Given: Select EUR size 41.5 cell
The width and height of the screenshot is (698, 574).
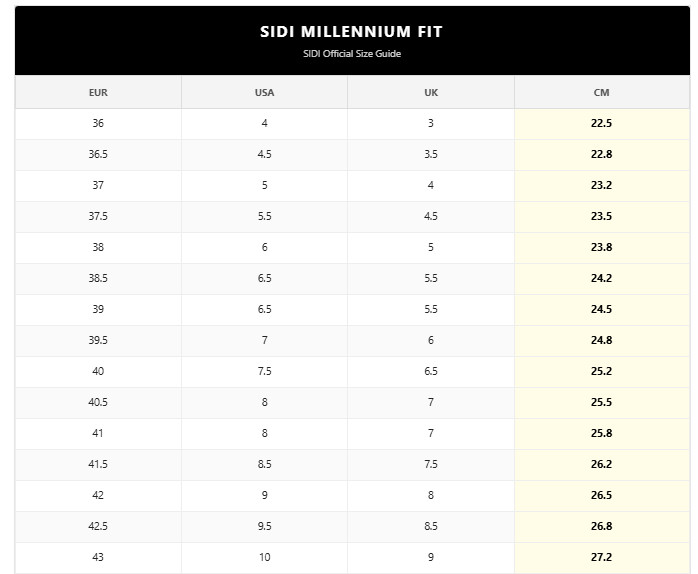Looking at the screenshot, I should coord(98,464).
